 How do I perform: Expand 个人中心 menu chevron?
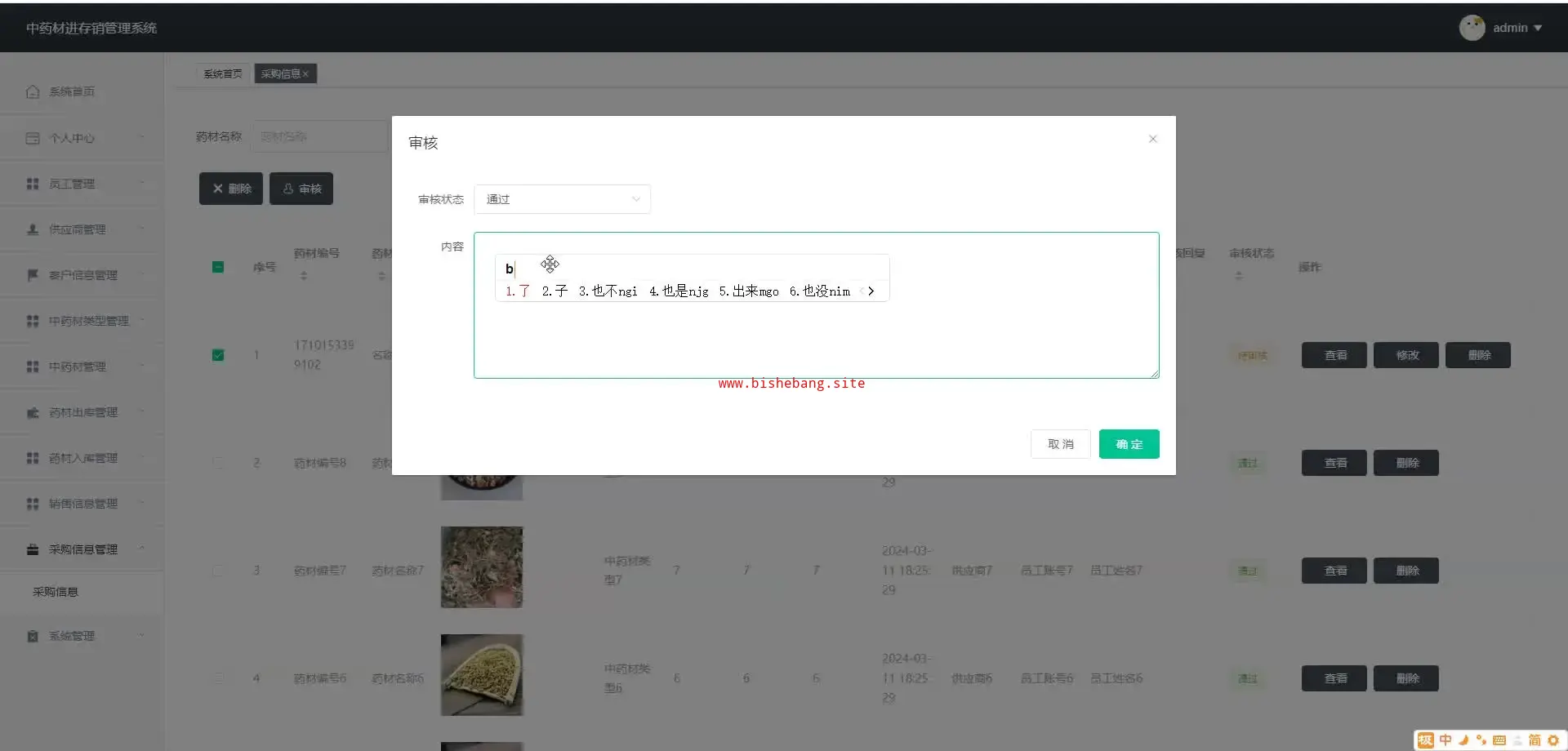coord(142,138)
